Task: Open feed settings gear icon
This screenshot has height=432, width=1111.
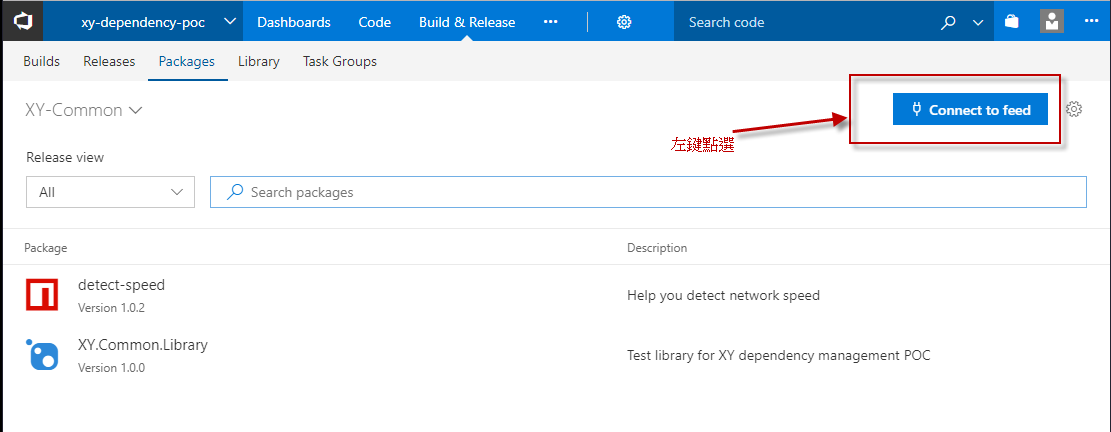Action: [1074, 110]
